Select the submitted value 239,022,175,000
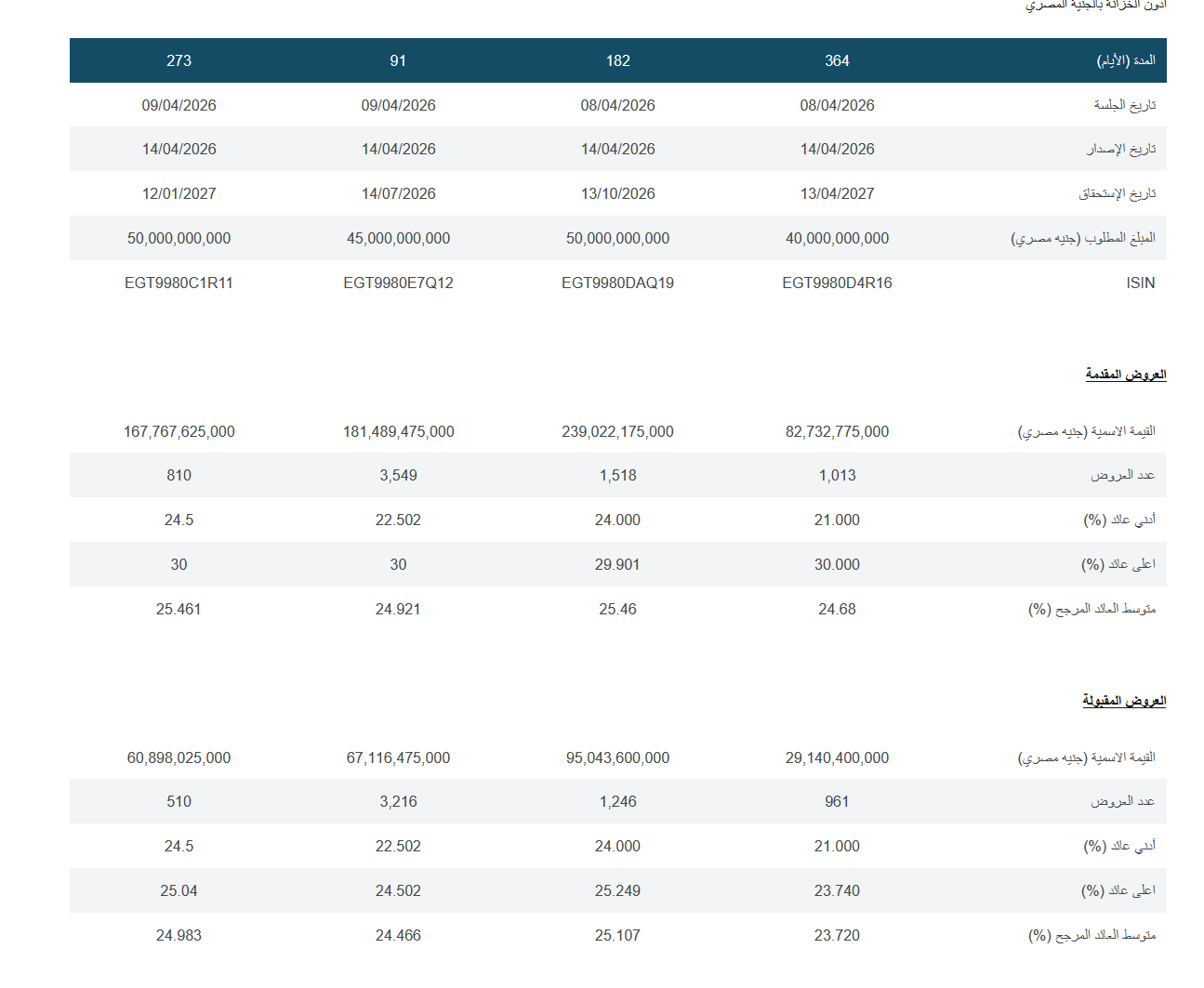 pos(617,431)
